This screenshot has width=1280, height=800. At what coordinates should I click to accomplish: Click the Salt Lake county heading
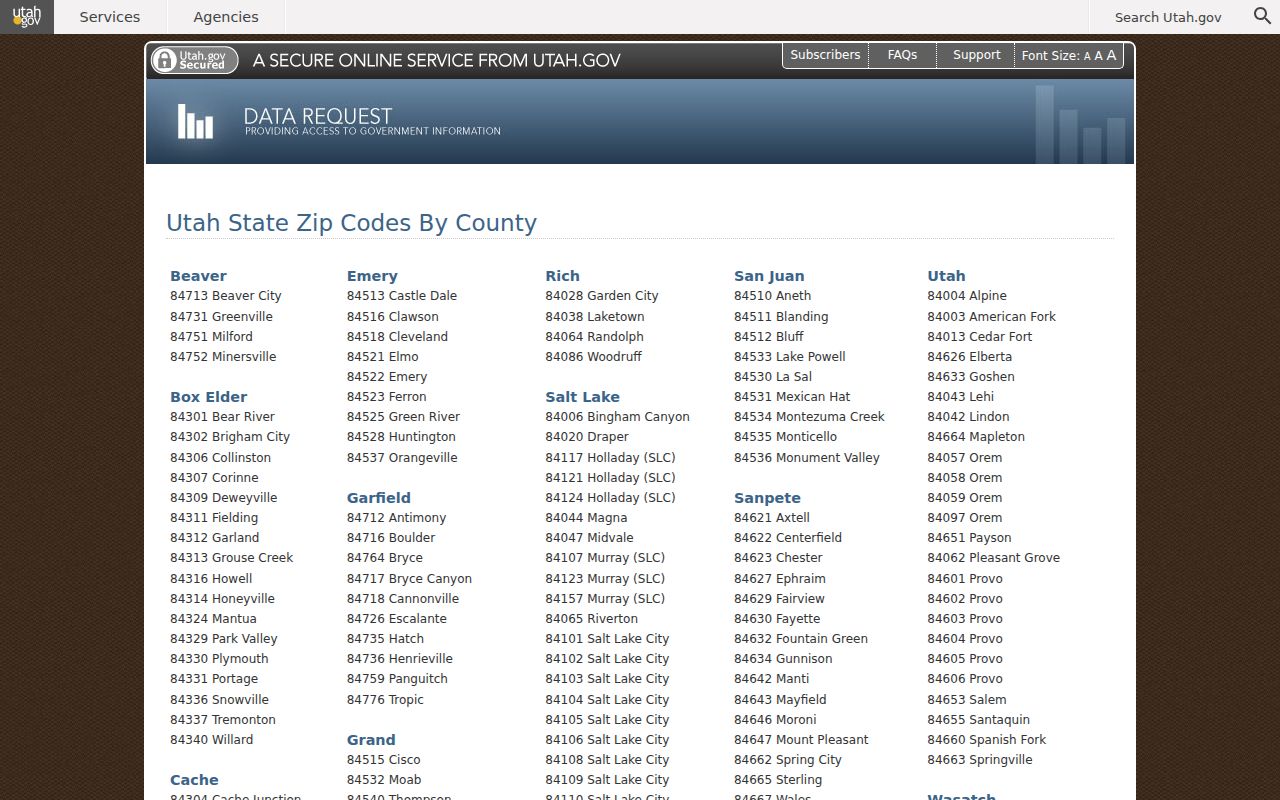[x=582, y=397]
